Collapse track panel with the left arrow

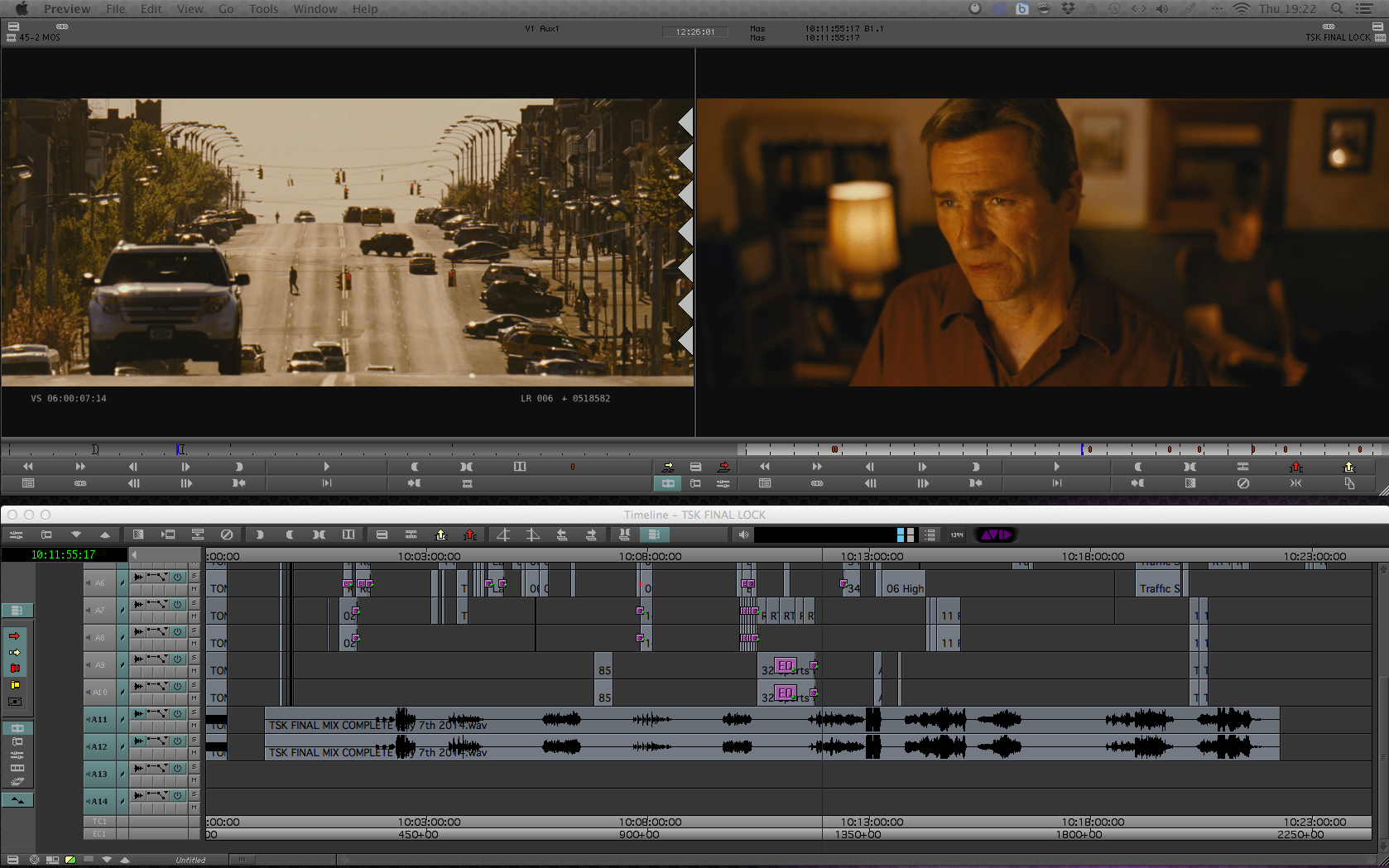click(134, 554)
